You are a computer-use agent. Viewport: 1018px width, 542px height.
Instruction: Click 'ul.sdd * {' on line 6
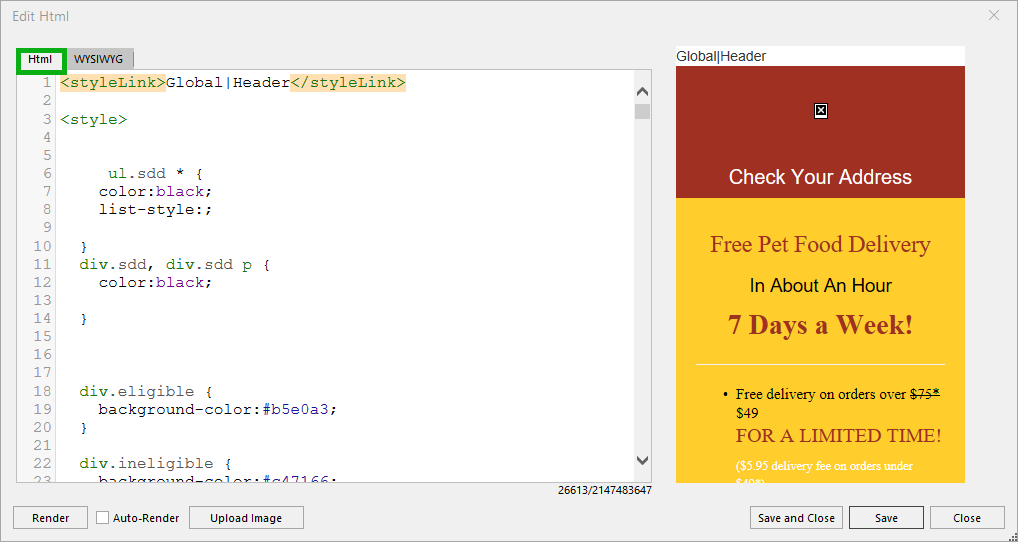155,174
